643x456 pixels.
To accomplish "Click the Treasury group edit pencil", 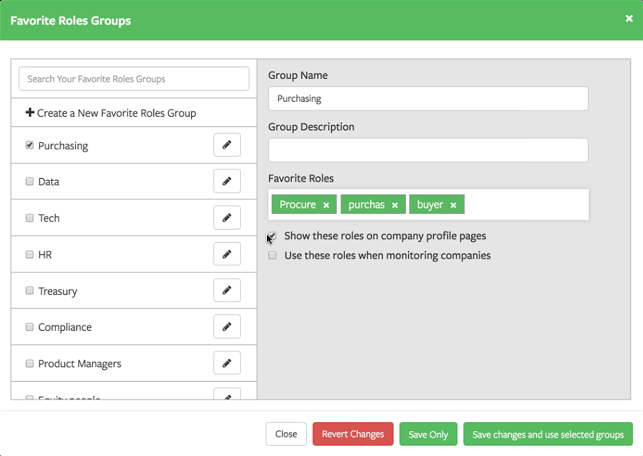I will [x=227, y=291].
